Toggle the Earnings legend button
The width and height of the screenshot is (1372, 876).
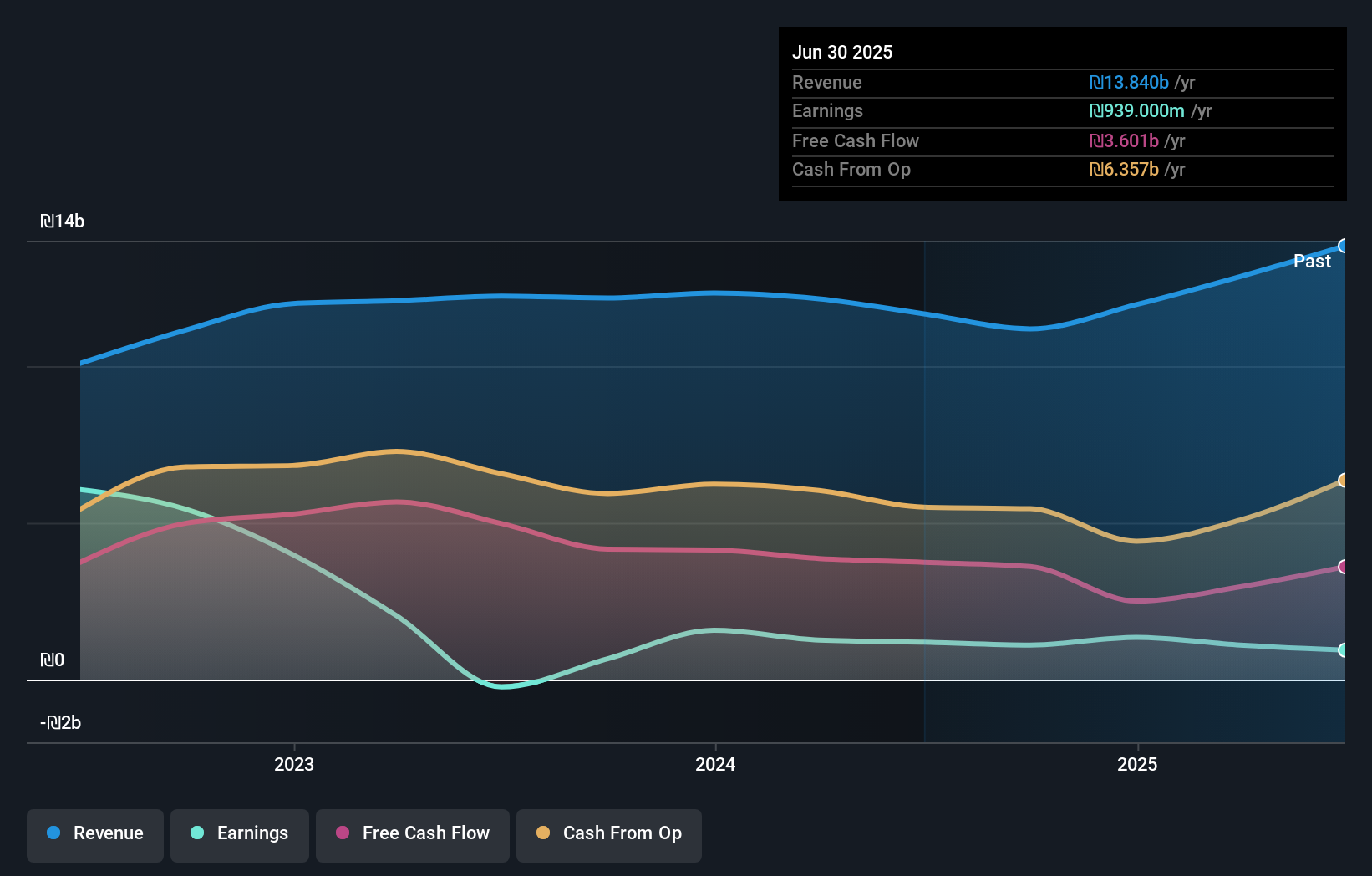[x=240, y=835]
